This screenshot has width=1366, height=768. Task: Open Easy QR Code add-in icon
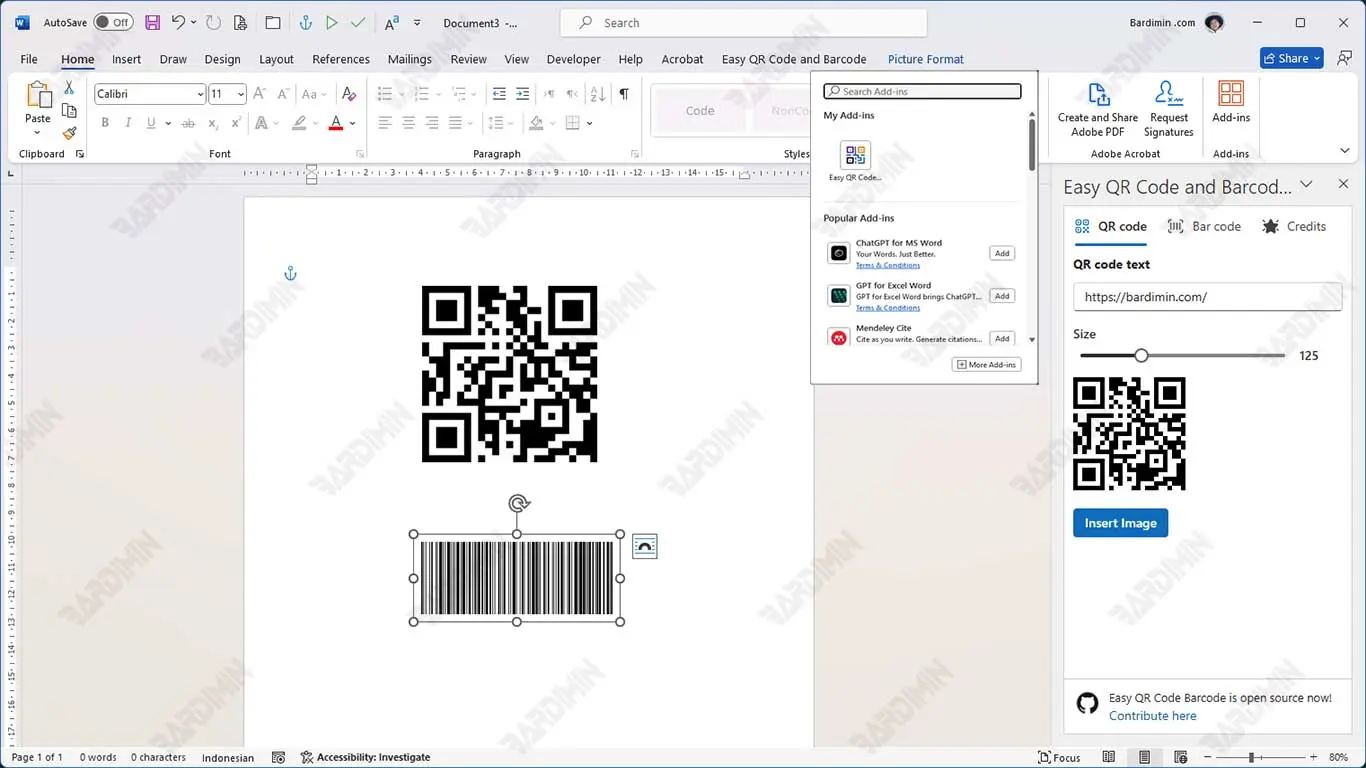(x=855, y=155)
